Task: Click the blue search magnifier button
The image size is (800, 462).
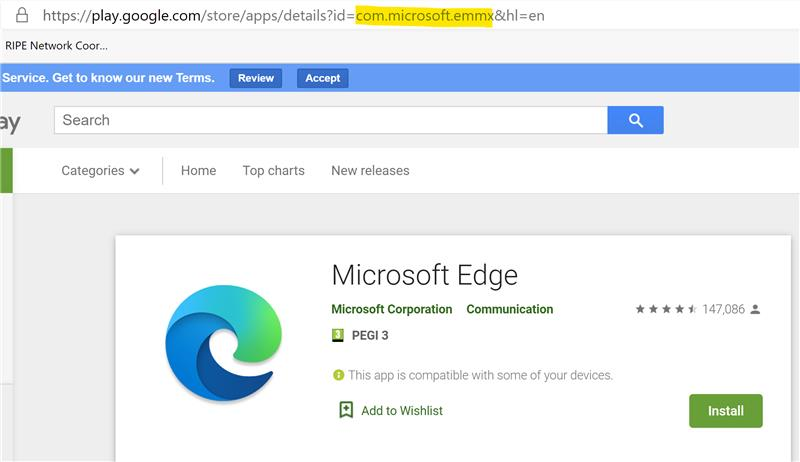Action: pos(635,120)
